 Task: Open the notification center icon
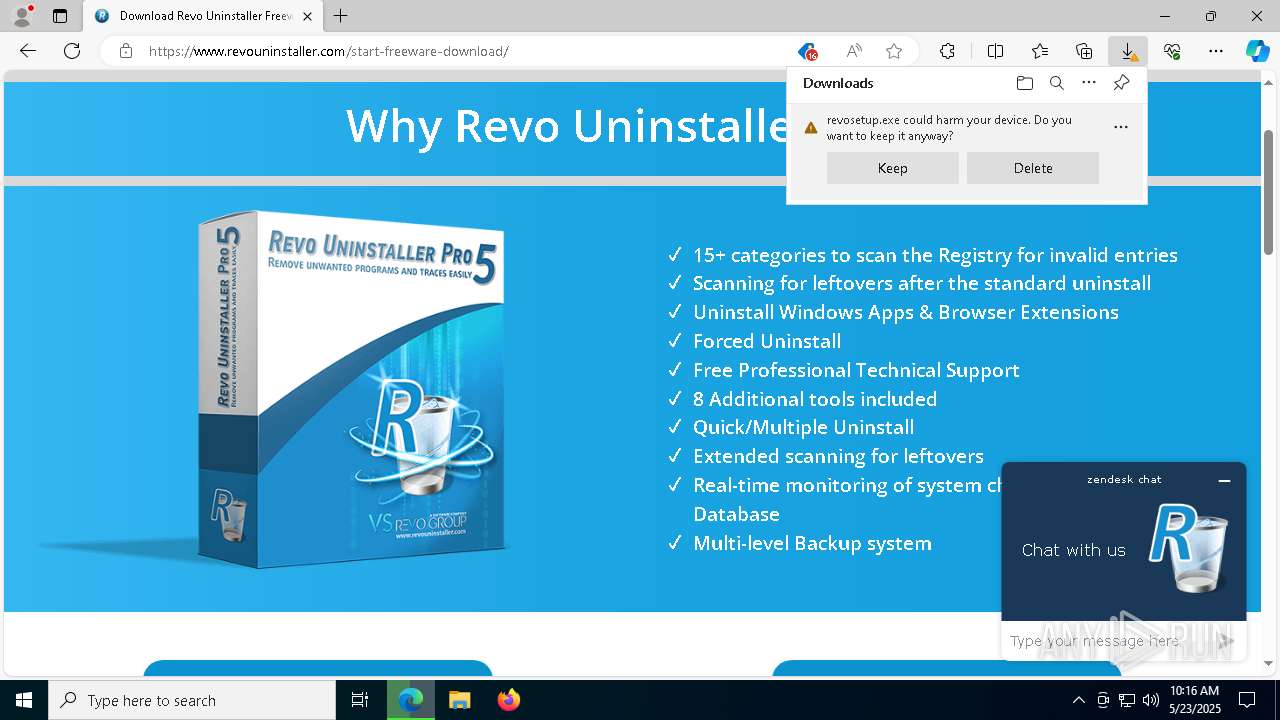pos(1247,700)
